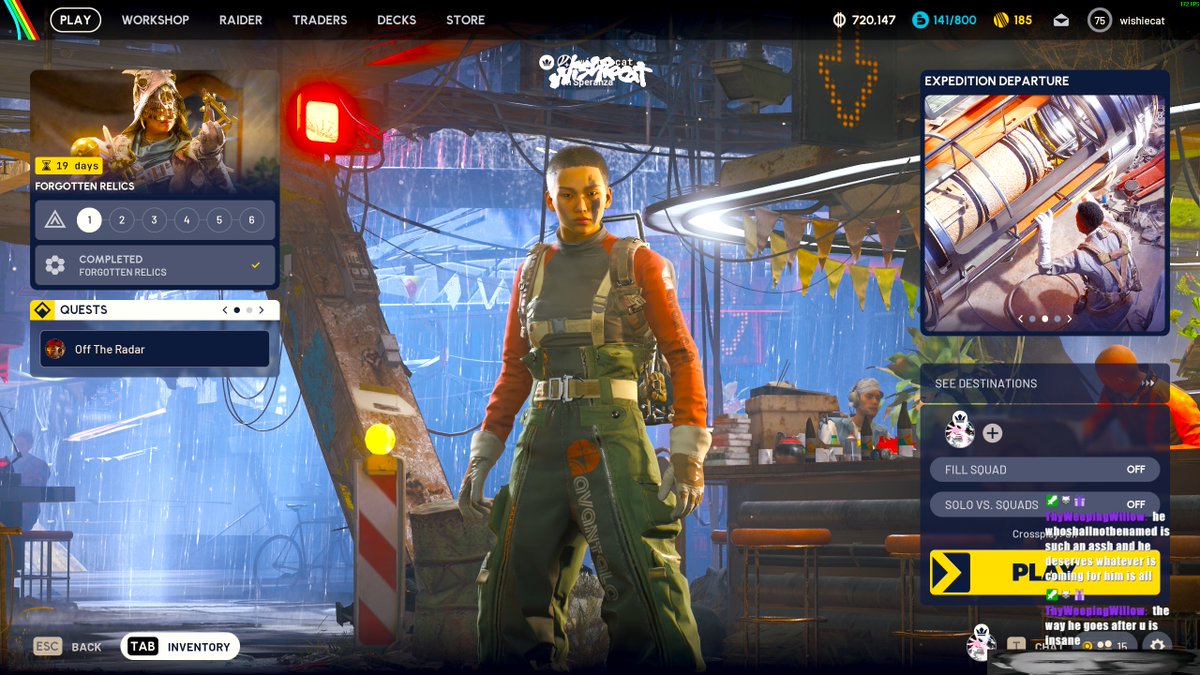Select stage 6 of Forgotten Relics
Viewport: 1200px width, 675px height.
[251, 220]
